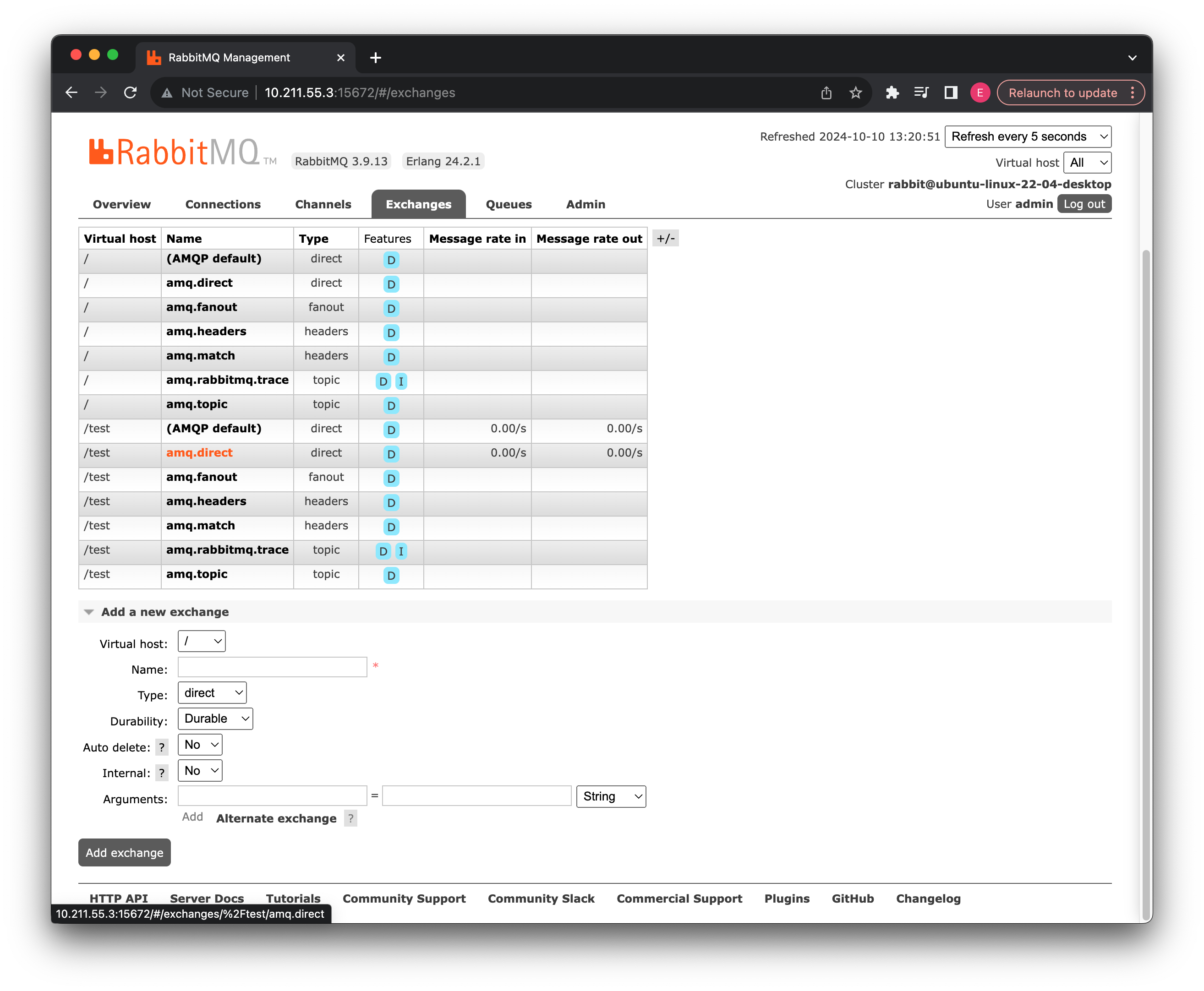The image size is (1204, 991).
Task: Click the share page icon
Action: pyautogui.click(x=826, y=93)
